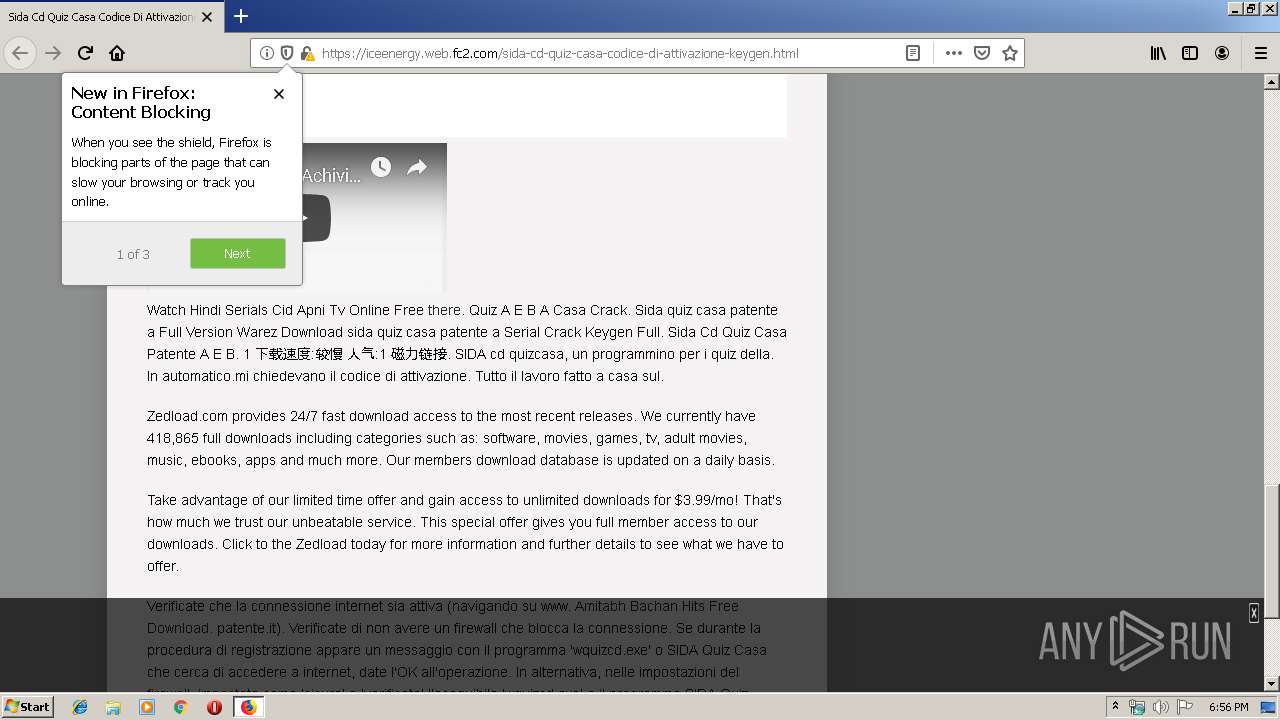The image size is (1280, 720).
Task: Click network icon in system tray
Action: (1137, 707)
